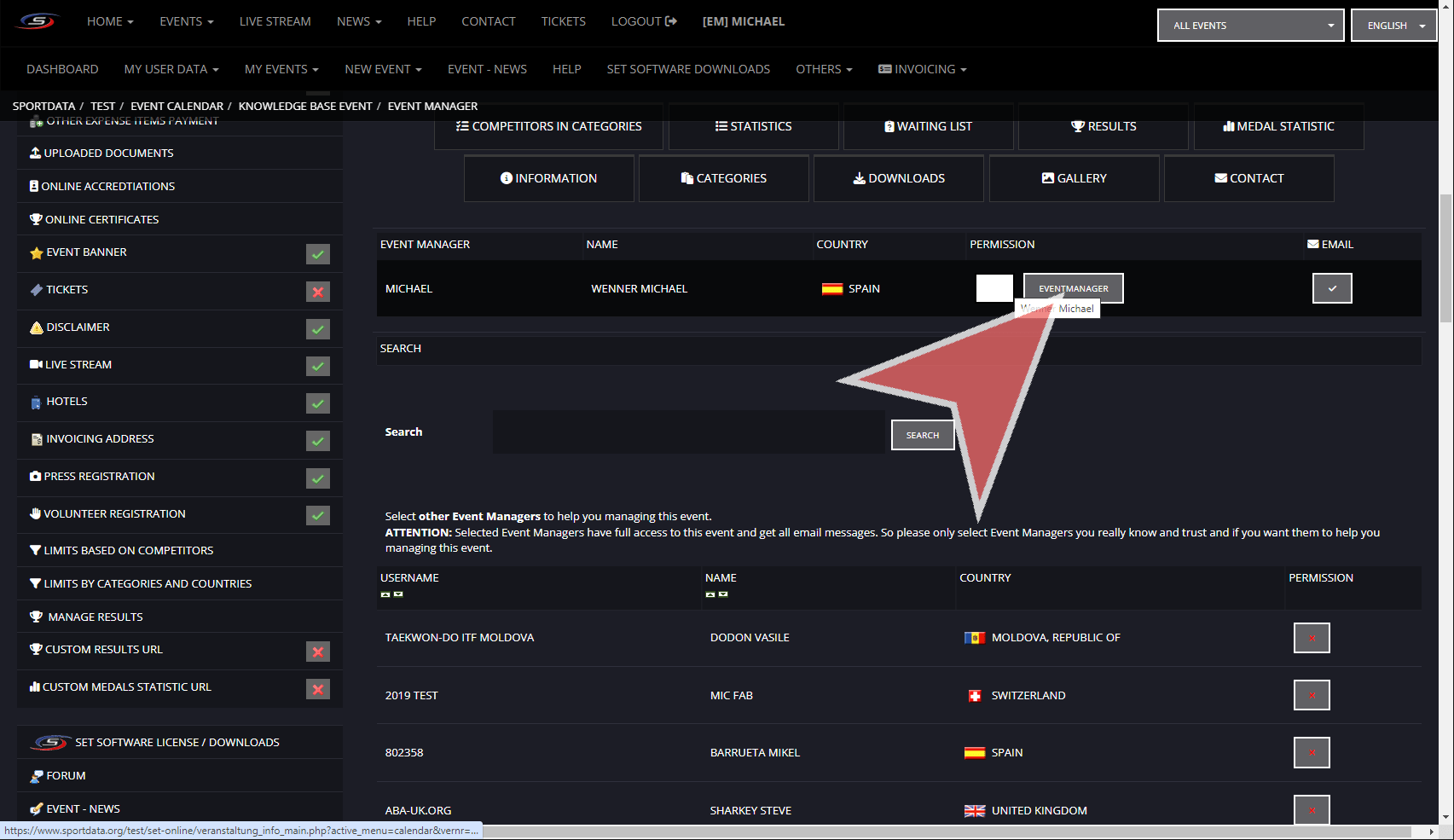Toggle the Tickets status red X
The width and height of the screenshot is (1454, 840).
(x=318, y=292)
